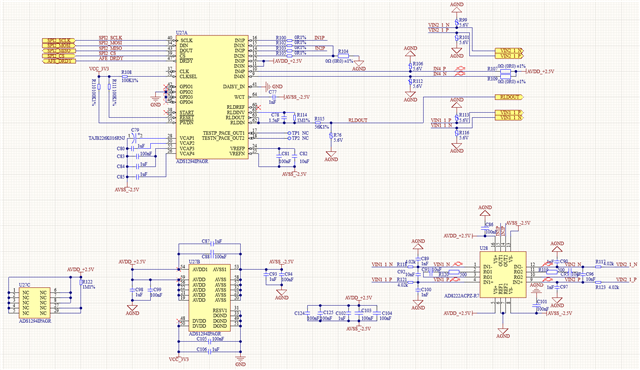
Task: Select capacitor C106 below U27B
Action: click(x=210, y=352)
